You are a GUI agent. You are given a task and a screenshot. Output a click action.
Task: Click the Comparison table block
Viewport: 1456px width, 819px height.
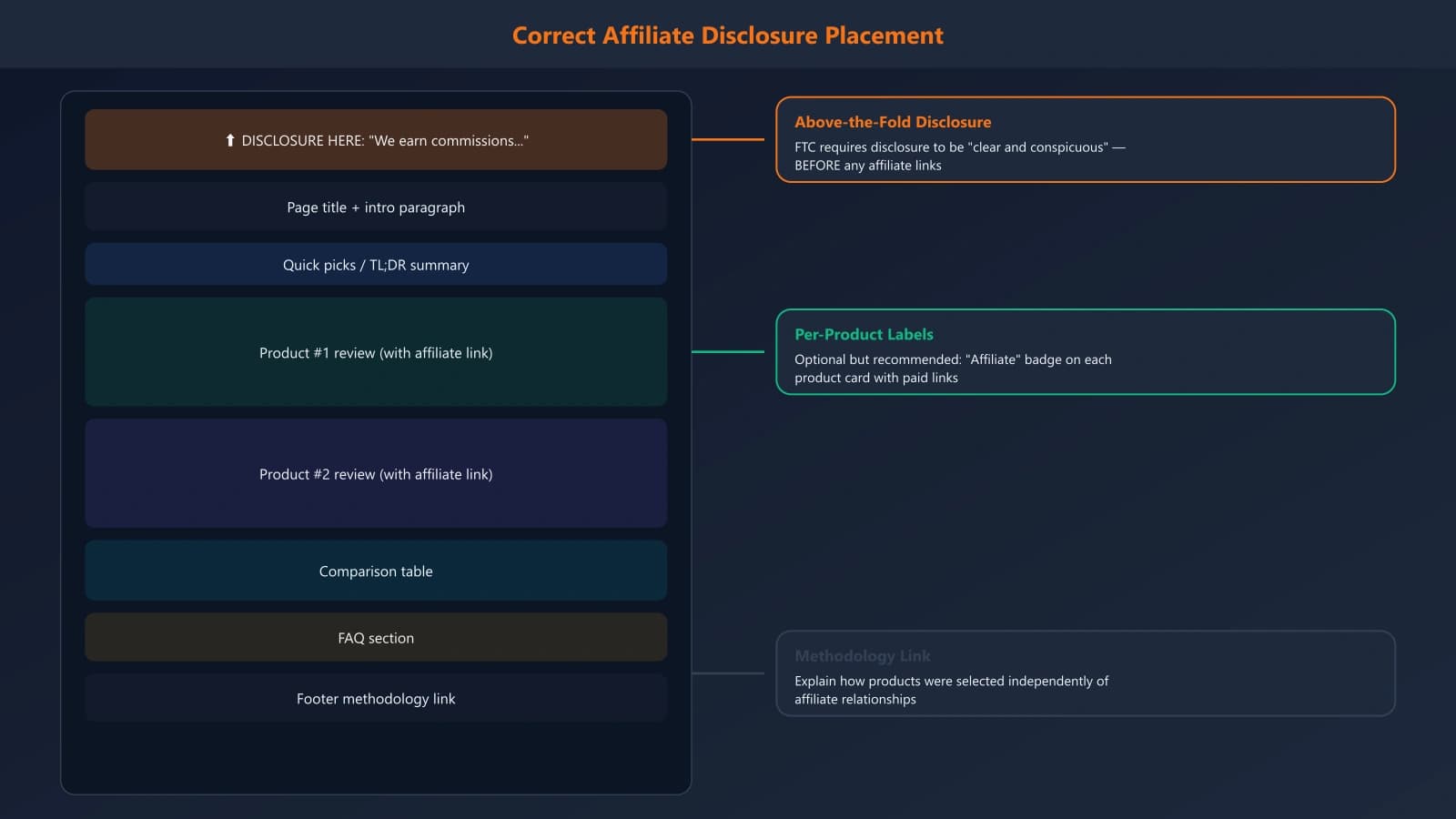(376, 571)
